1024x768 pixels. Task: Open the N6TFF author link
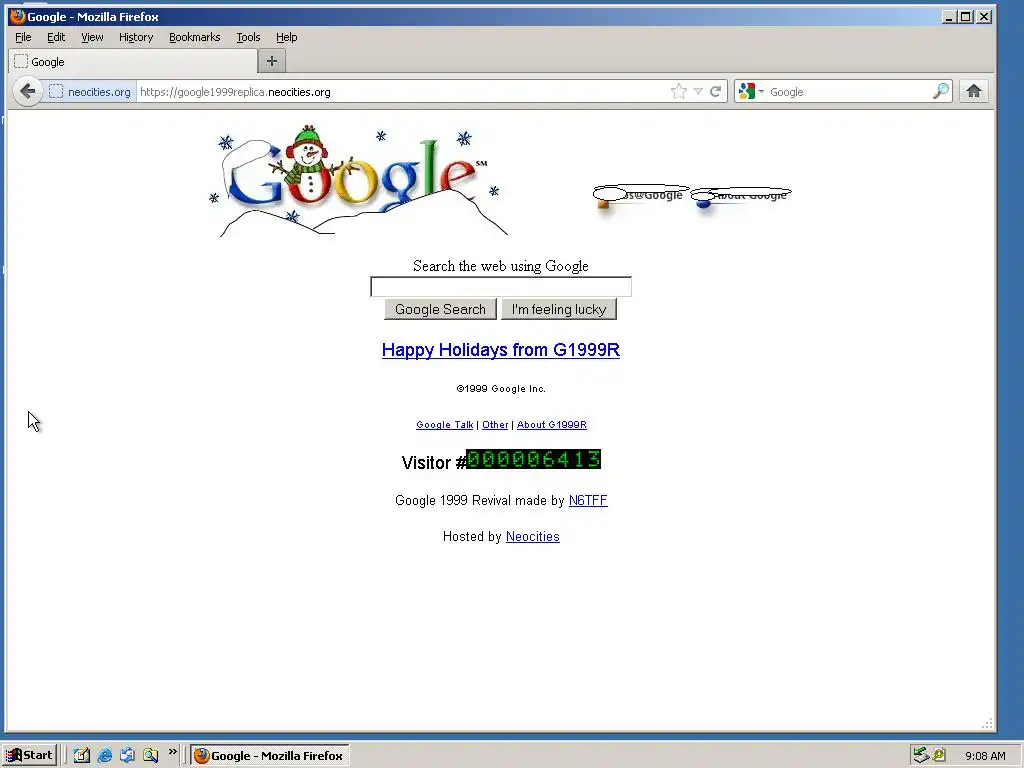[588, 500]
